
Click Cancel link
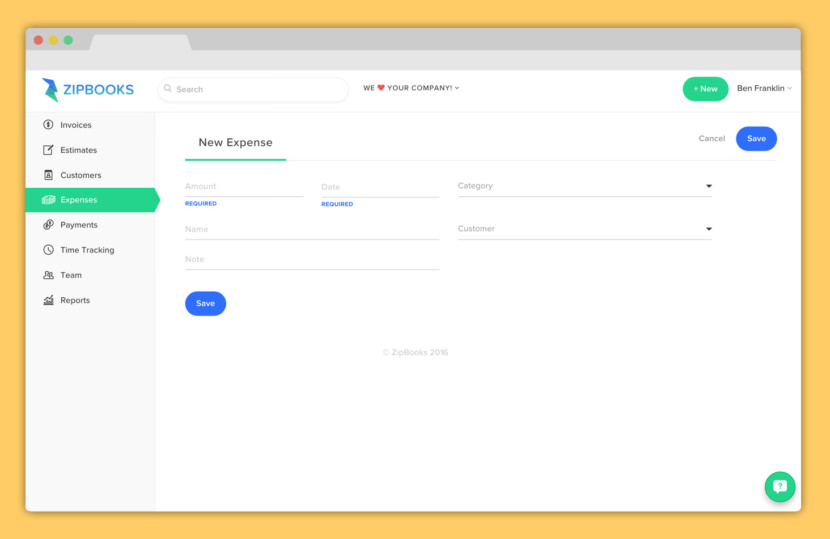click(711, 138)
